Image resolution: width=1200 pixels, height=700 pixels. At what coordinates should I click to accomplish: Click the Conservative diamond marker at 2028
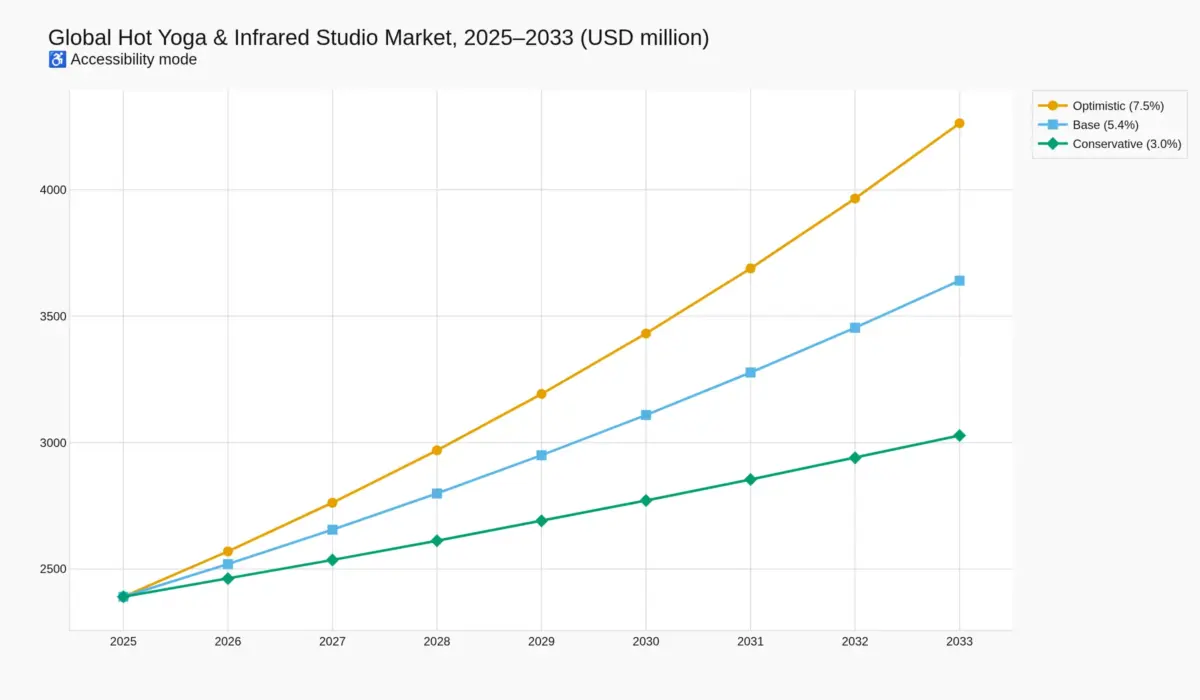(437, 541)
